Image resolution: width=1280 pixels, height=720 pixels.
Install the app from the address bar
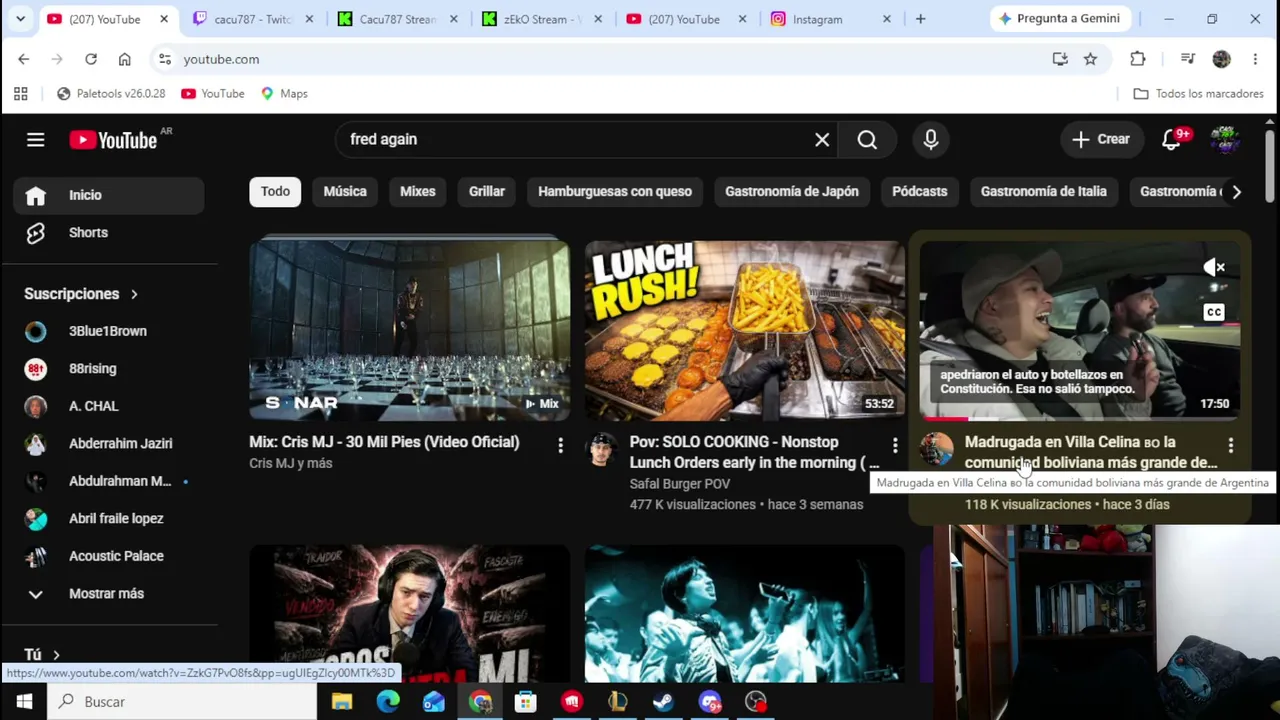(1060, 59)
